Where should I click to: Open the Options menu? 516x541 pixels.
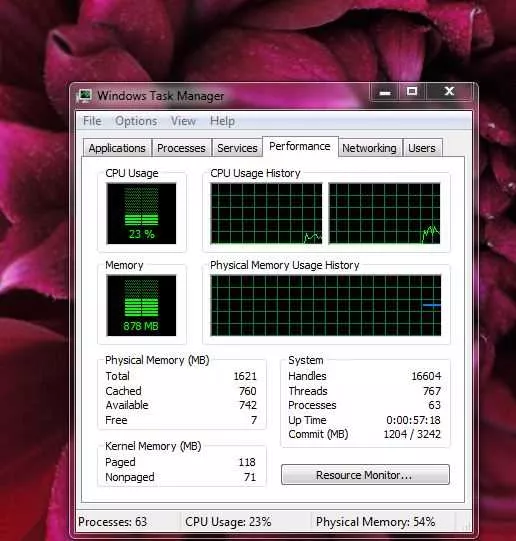(x=136, y=121)
